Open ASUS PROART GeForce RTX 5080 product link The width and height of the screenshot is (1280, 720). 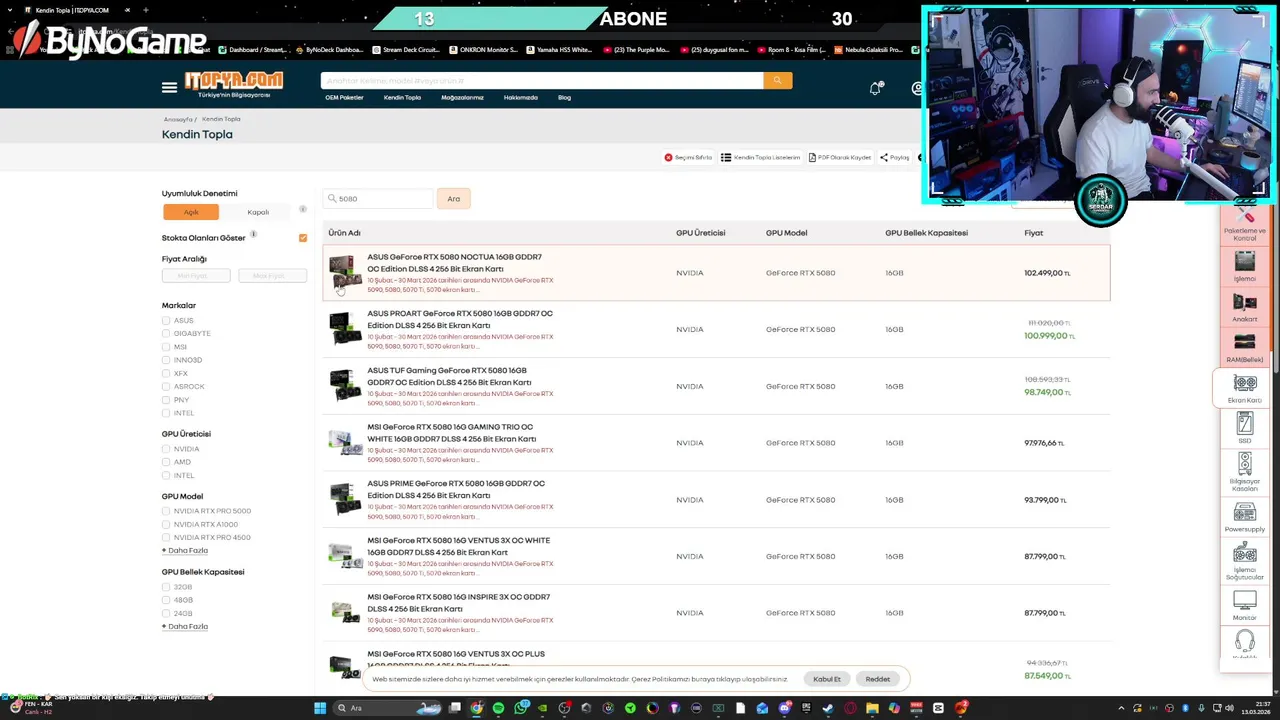[459, 319]
